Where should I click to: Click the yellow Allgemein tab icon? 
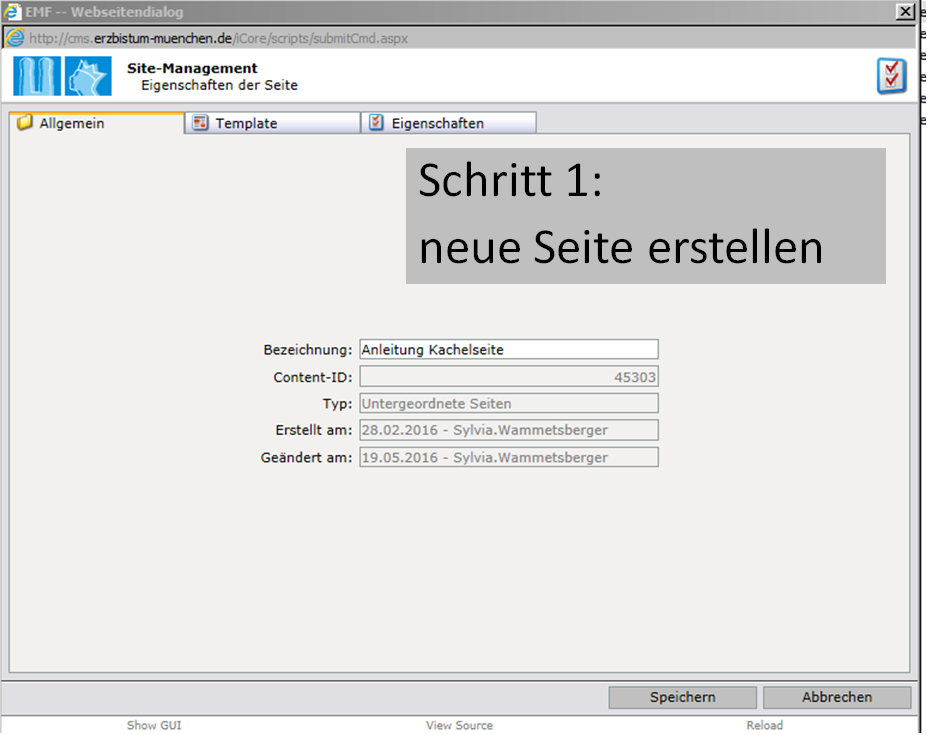click(24, 122)
